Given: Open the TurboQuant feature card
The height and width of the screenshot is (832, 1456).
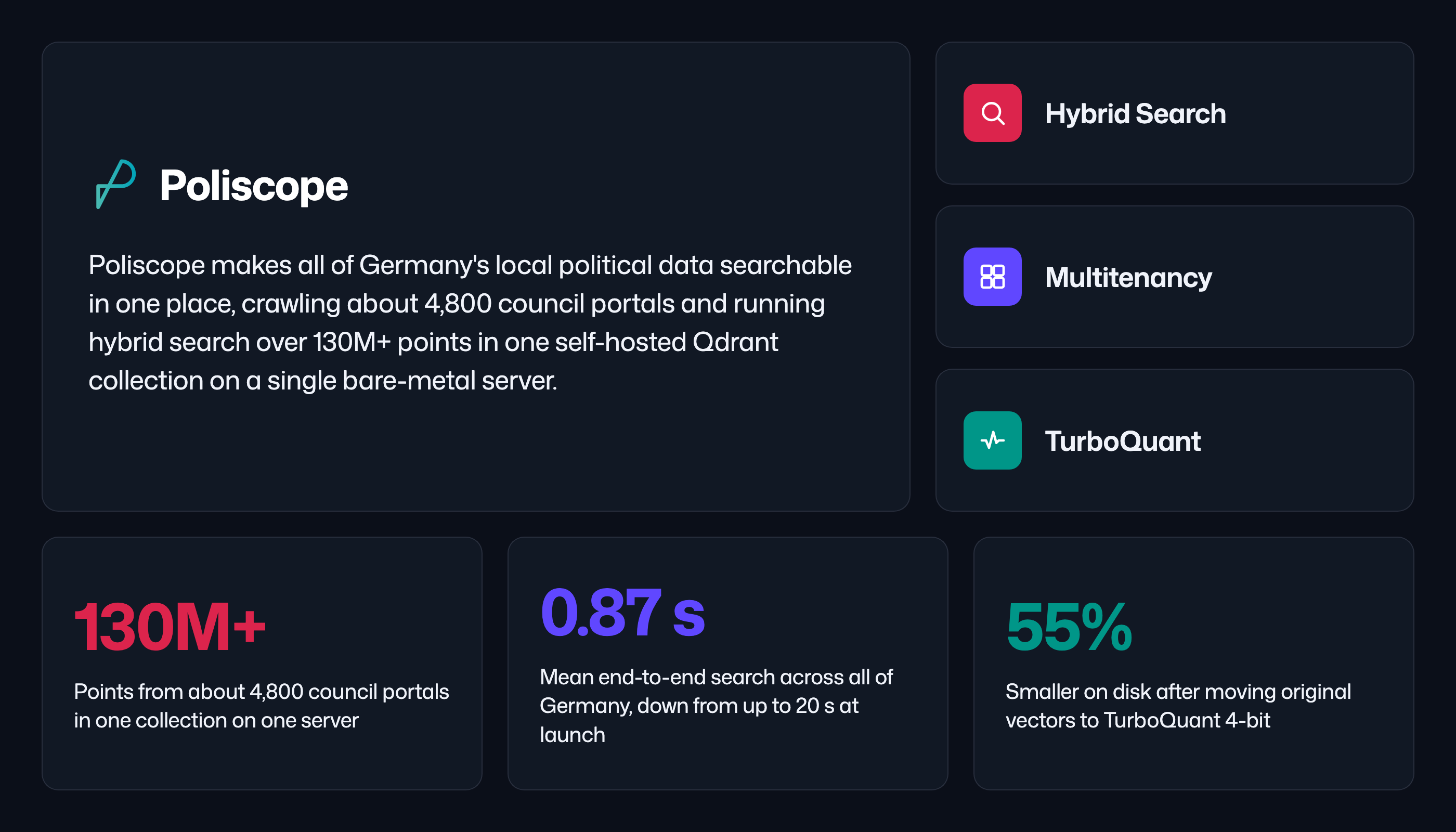Looking at the screenshot, I should tap(1174, 440).
